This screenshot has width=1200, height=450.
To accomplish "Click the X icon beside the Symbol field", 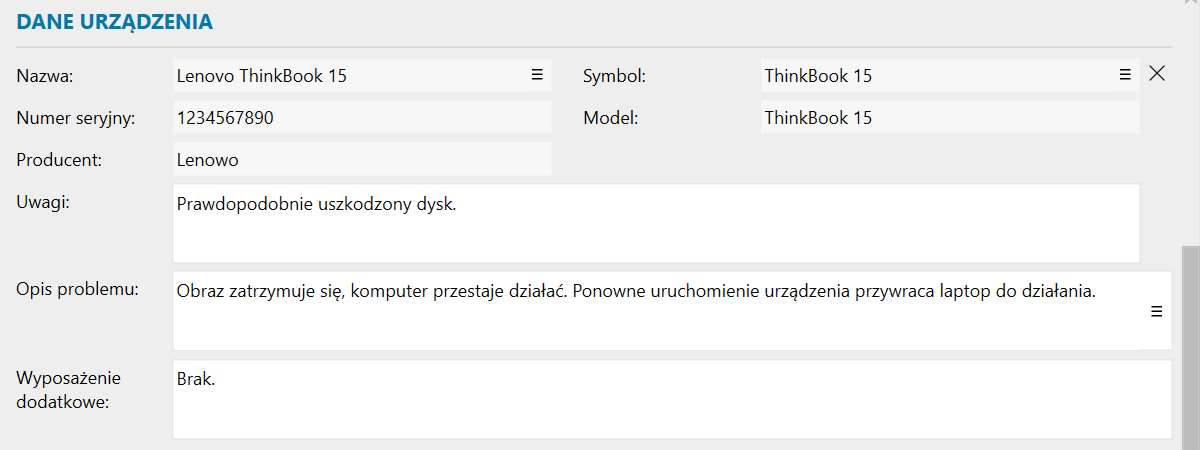I will pyautogui.click(x=1157, y=74).
